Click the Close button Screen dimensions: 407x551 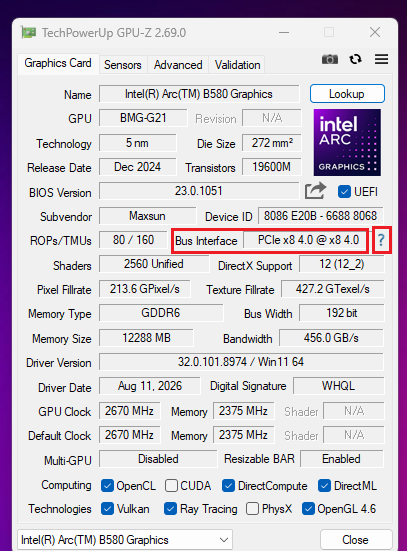coord(355,539)
